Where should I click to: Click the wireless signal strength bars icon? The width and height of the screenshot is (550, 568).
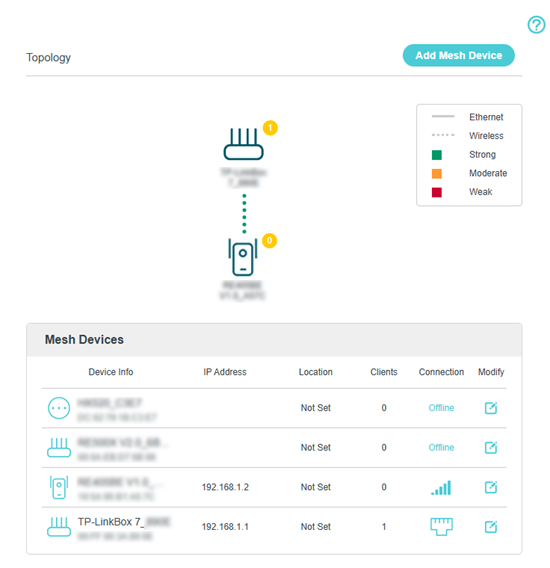[x=441, y=488]
